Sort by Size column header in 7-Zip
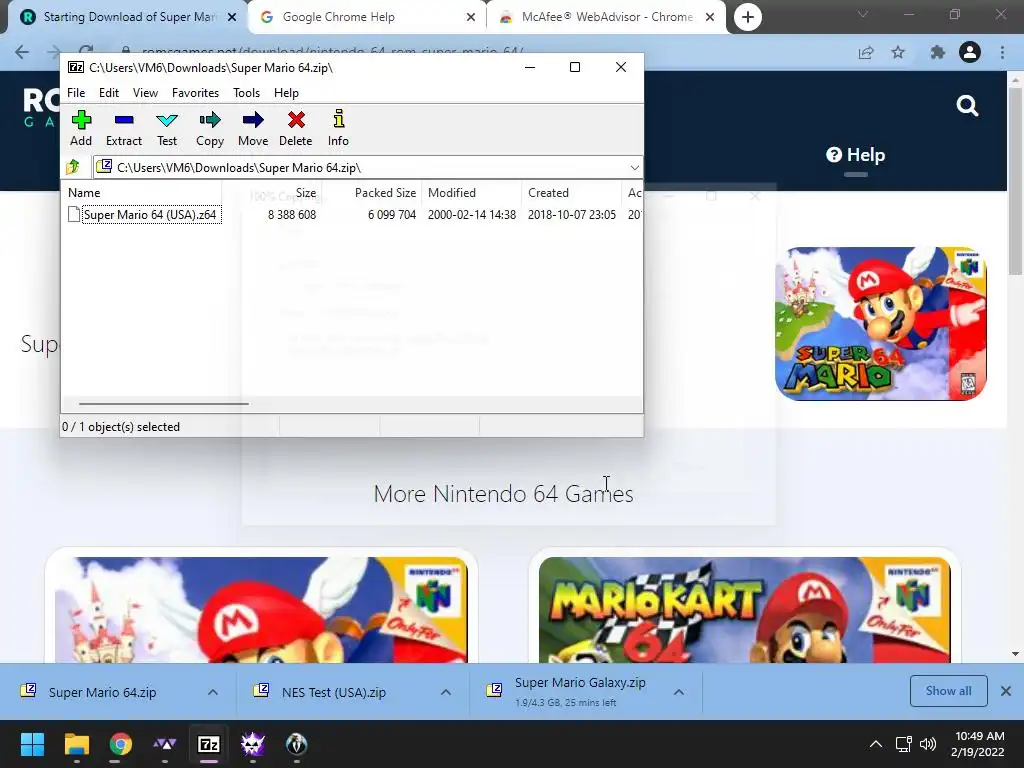 [x=272, y=193]
